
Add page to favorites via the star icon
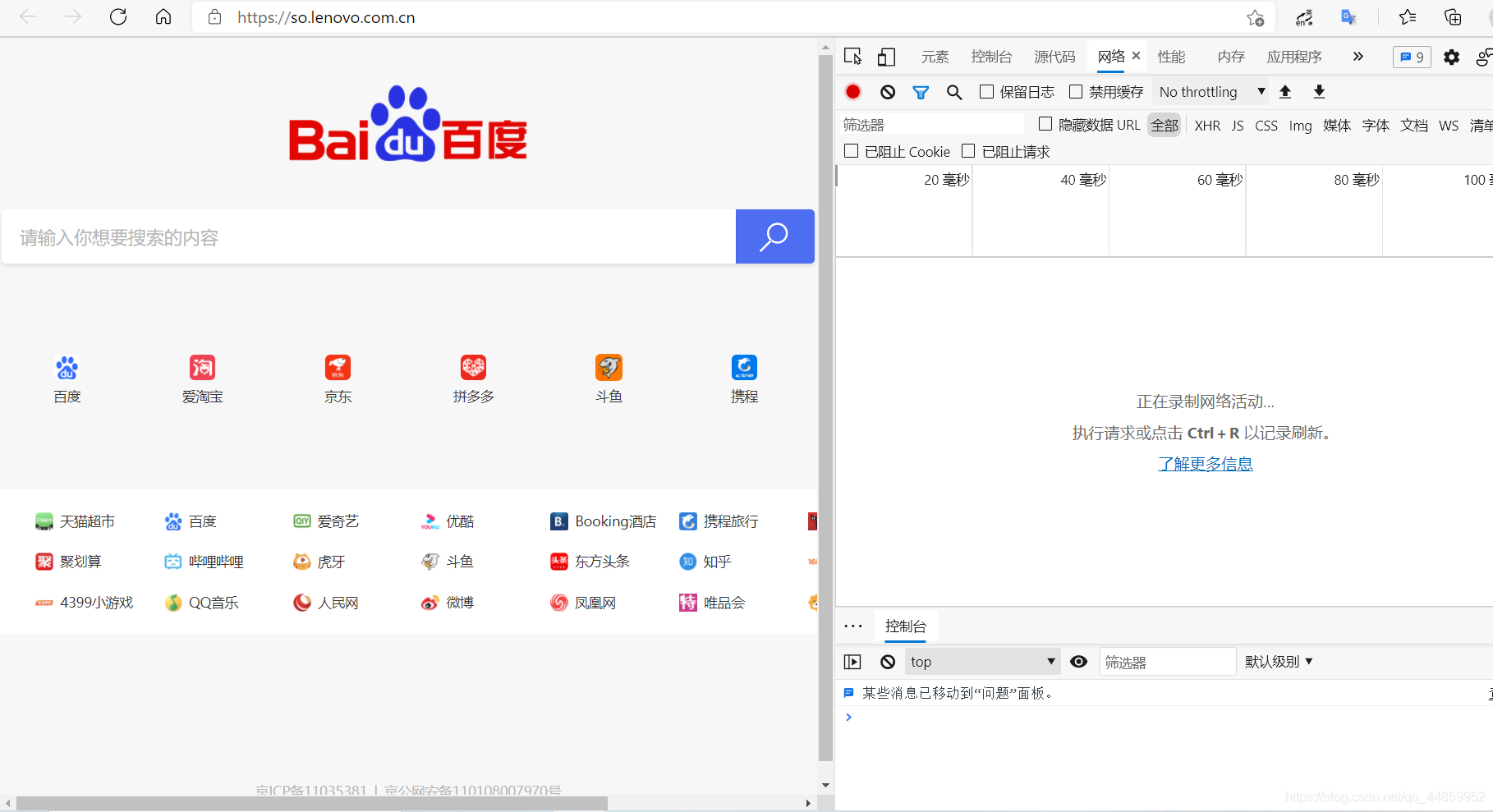pos(1256,17)
